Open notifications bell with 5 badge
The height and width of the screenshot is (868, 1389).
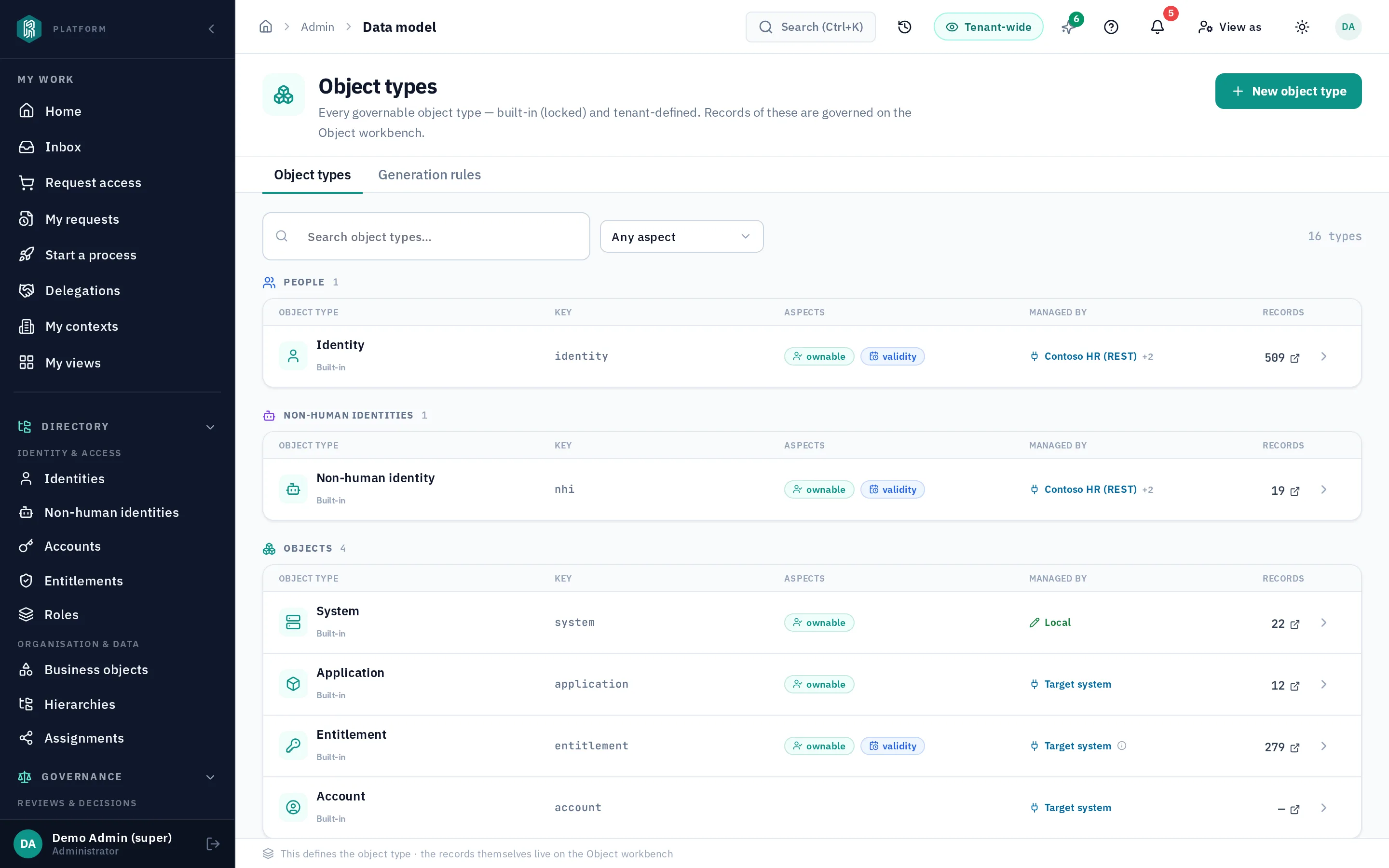[x=1157, y=27]
